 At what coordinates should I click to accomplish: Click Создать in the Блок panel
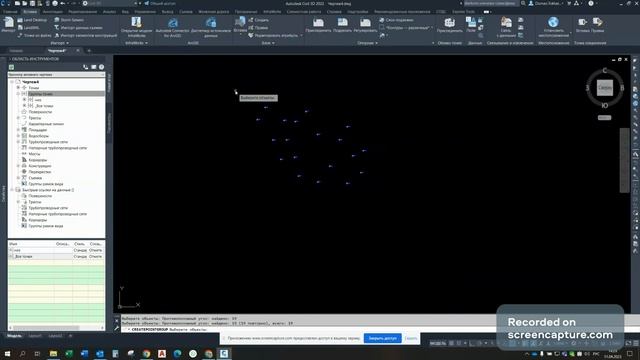pyautogui.click(x=259, y=20)
